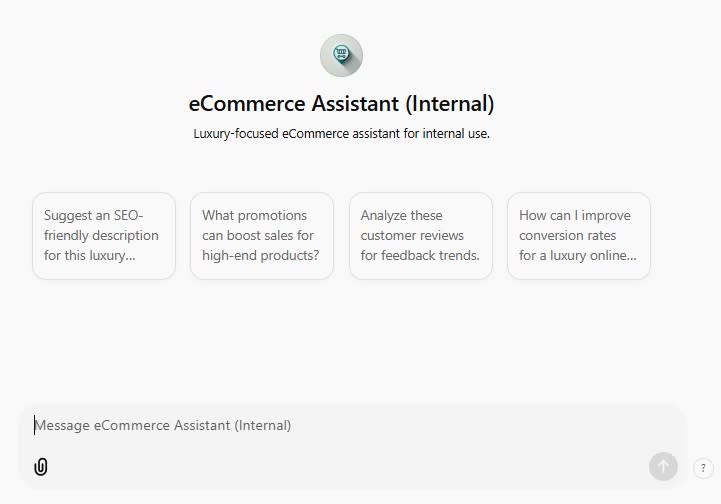Screen dimensions: 721x504
Task: Click the send message arrow button
Action: click(663, 466)
